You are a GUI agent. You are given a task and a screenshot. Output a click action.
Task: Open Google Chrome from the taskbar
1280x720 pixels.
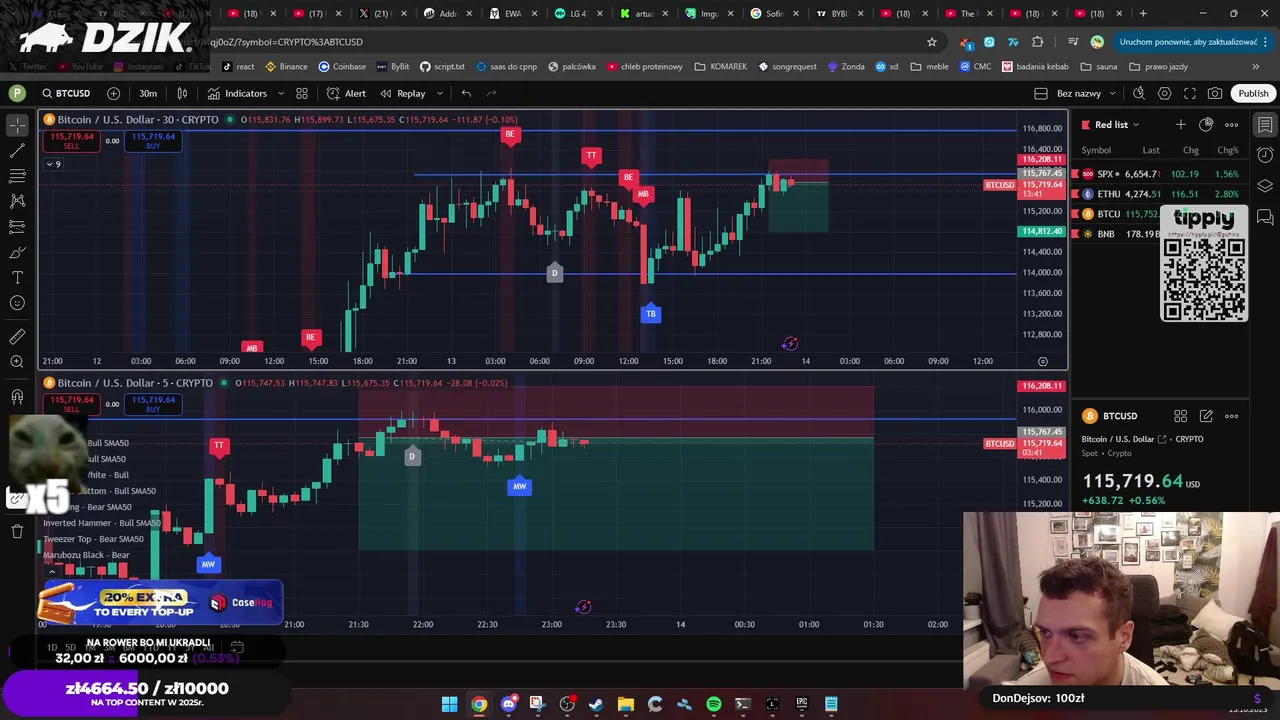pos(479,704)
